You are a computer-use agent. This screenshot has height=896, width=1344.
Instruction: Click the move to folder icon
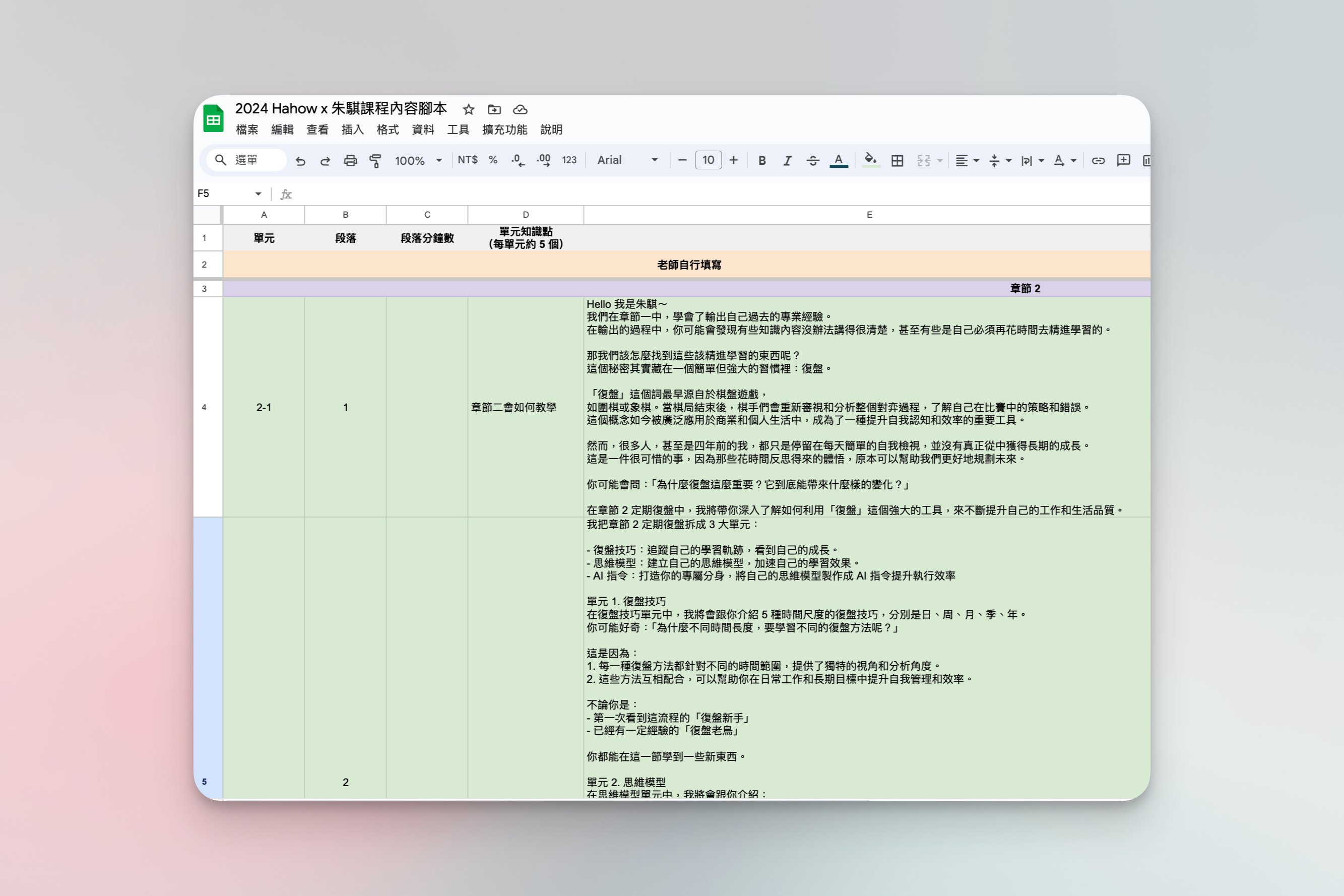[x=494, y=109]
